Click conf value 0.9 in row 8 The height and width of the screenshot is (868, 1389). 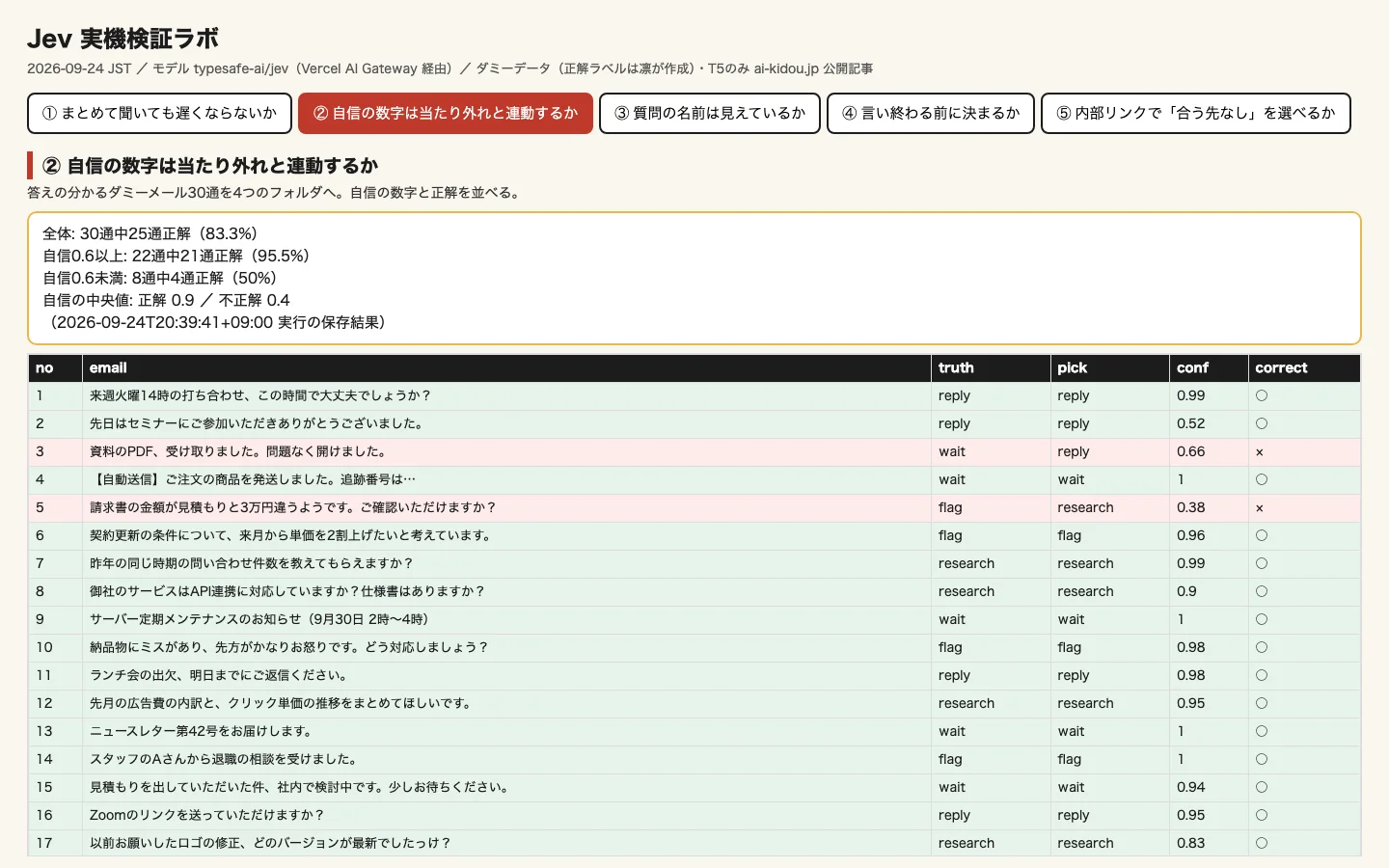pyautogui.click(x=1186, y=591)
